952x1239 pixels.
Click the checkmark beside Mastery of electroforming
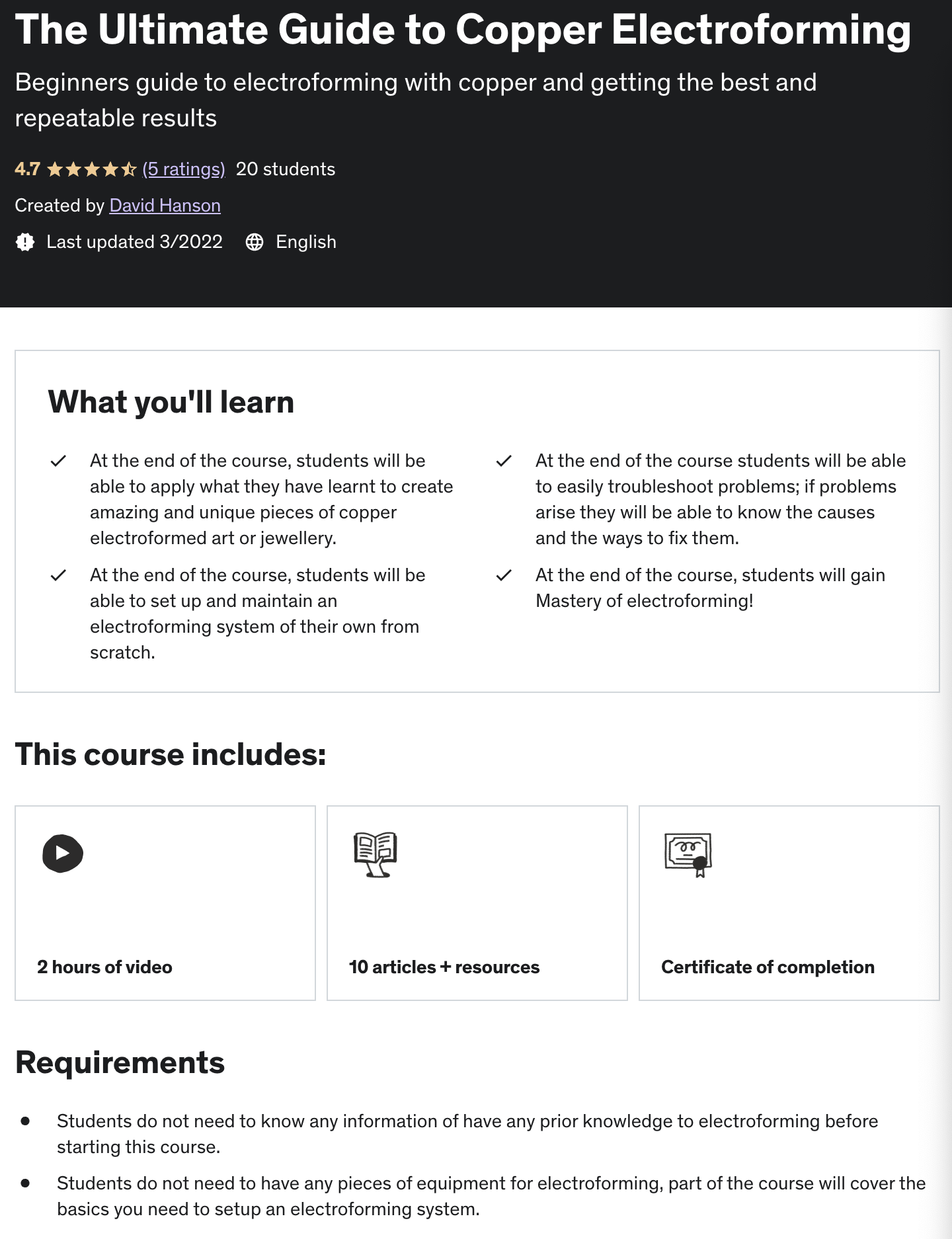click(504, 575)
